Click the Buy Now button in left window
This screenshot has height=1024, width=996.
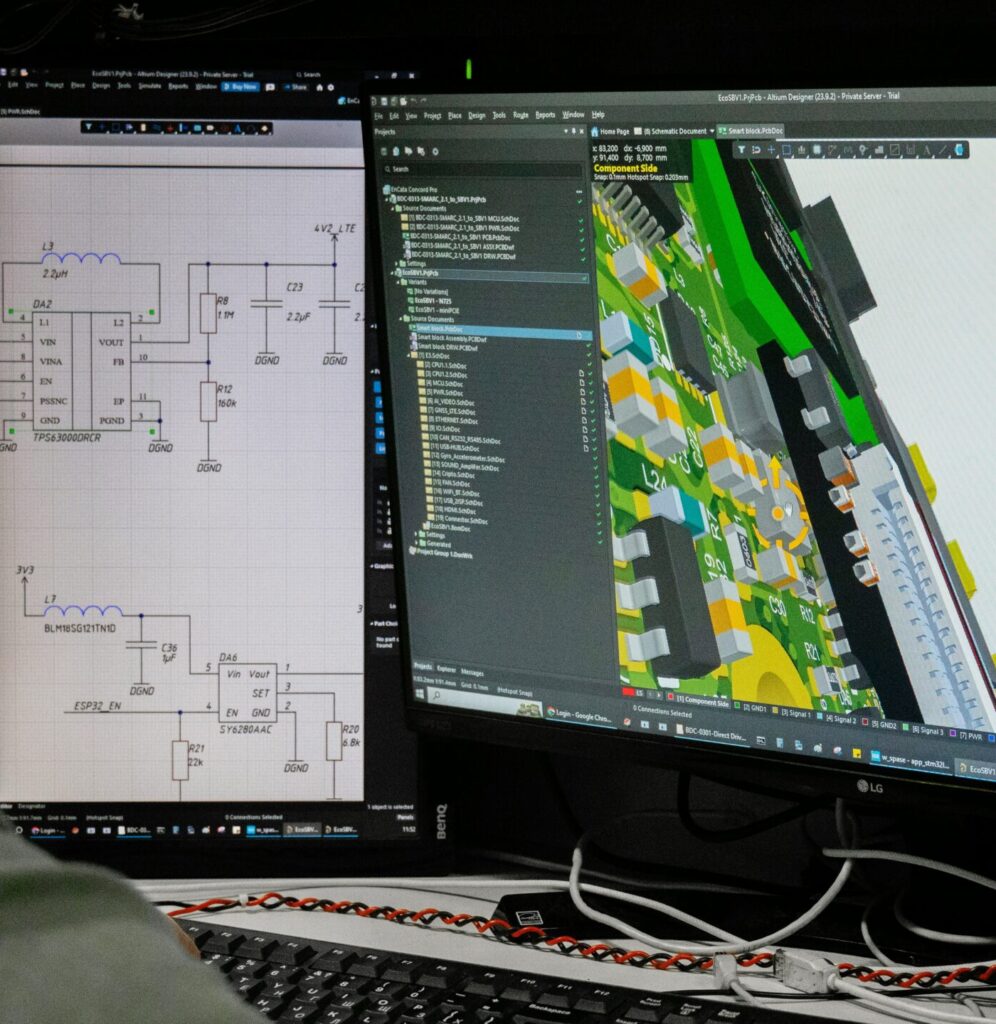tap(241, 86)
